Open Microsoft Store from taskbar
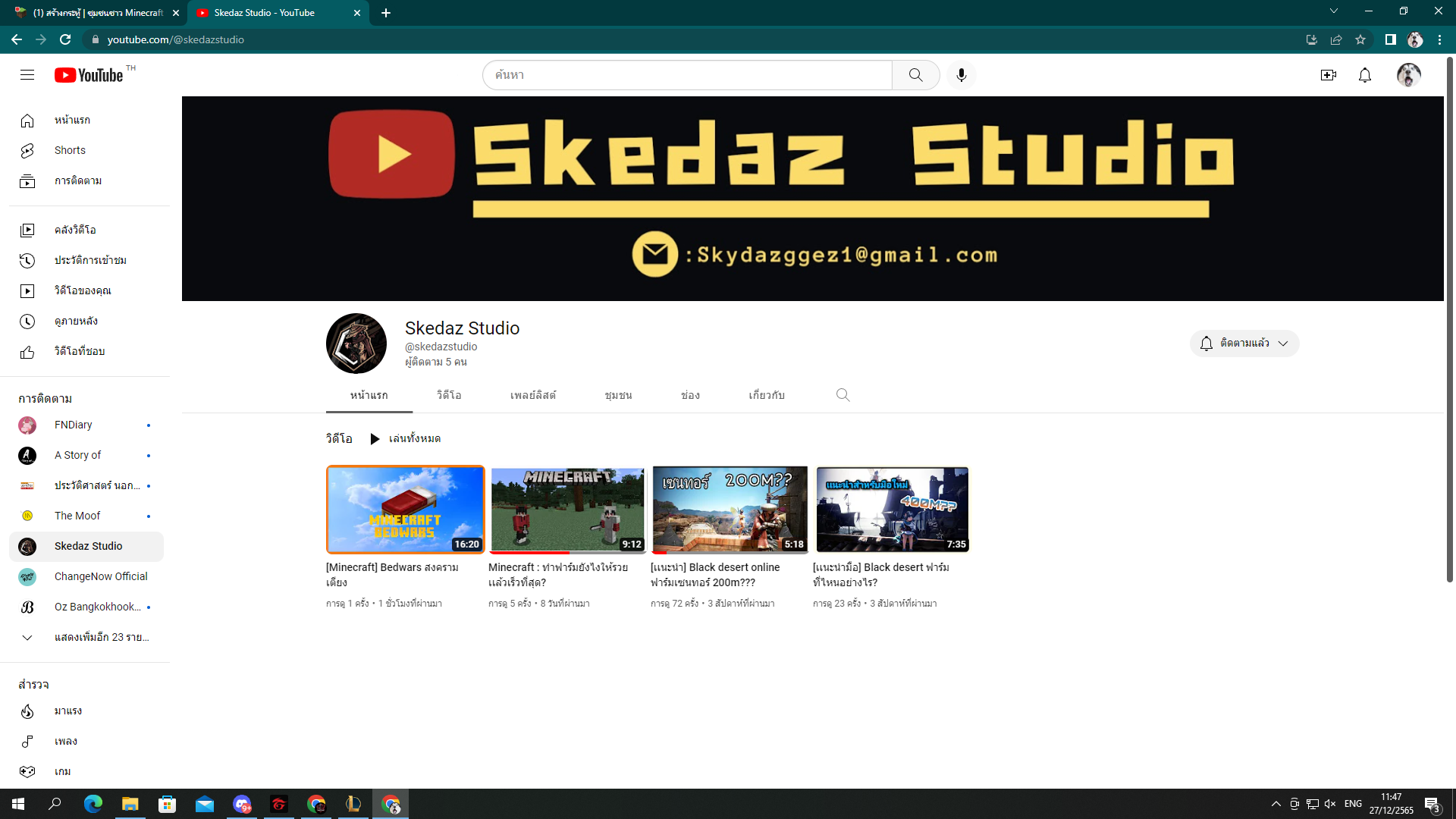 (168, 804)
